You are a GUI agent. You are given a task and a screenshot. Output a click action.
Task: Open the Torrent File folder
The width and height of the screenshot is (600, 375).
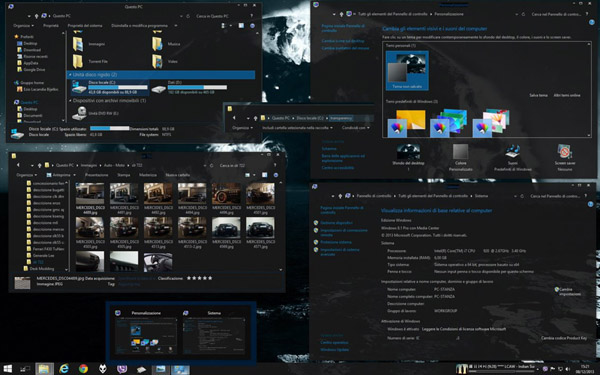[90, 61]
